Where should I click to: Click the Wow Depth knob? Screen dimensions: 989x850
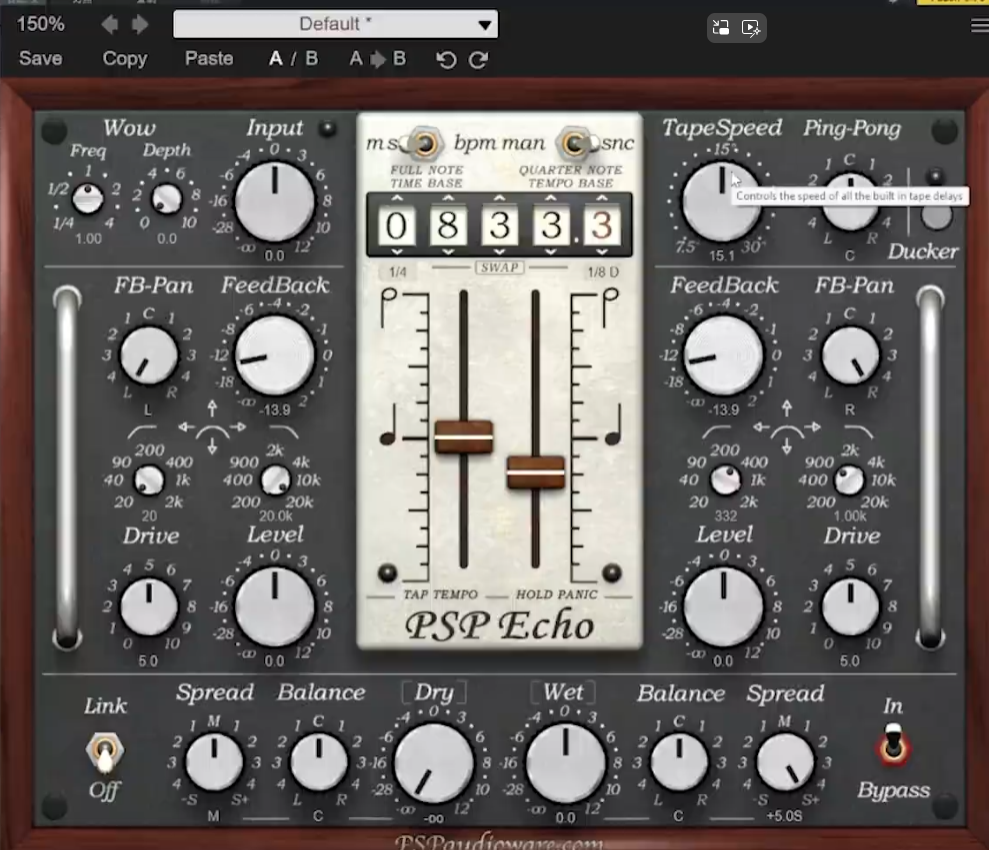click(167, 199)
